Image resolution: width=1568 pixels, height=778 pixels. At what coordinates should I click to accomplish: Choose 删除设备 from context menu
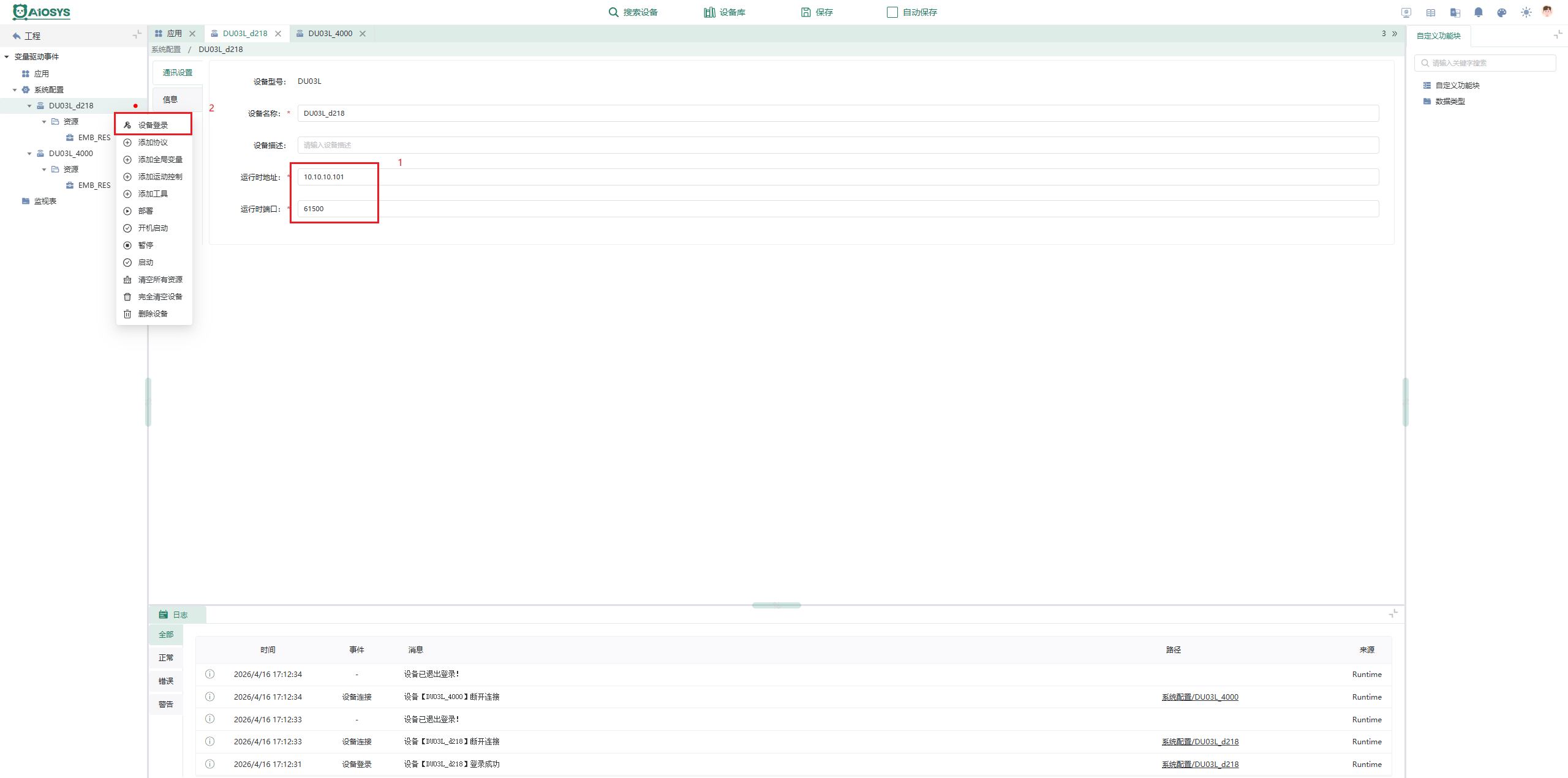point(154,314)
